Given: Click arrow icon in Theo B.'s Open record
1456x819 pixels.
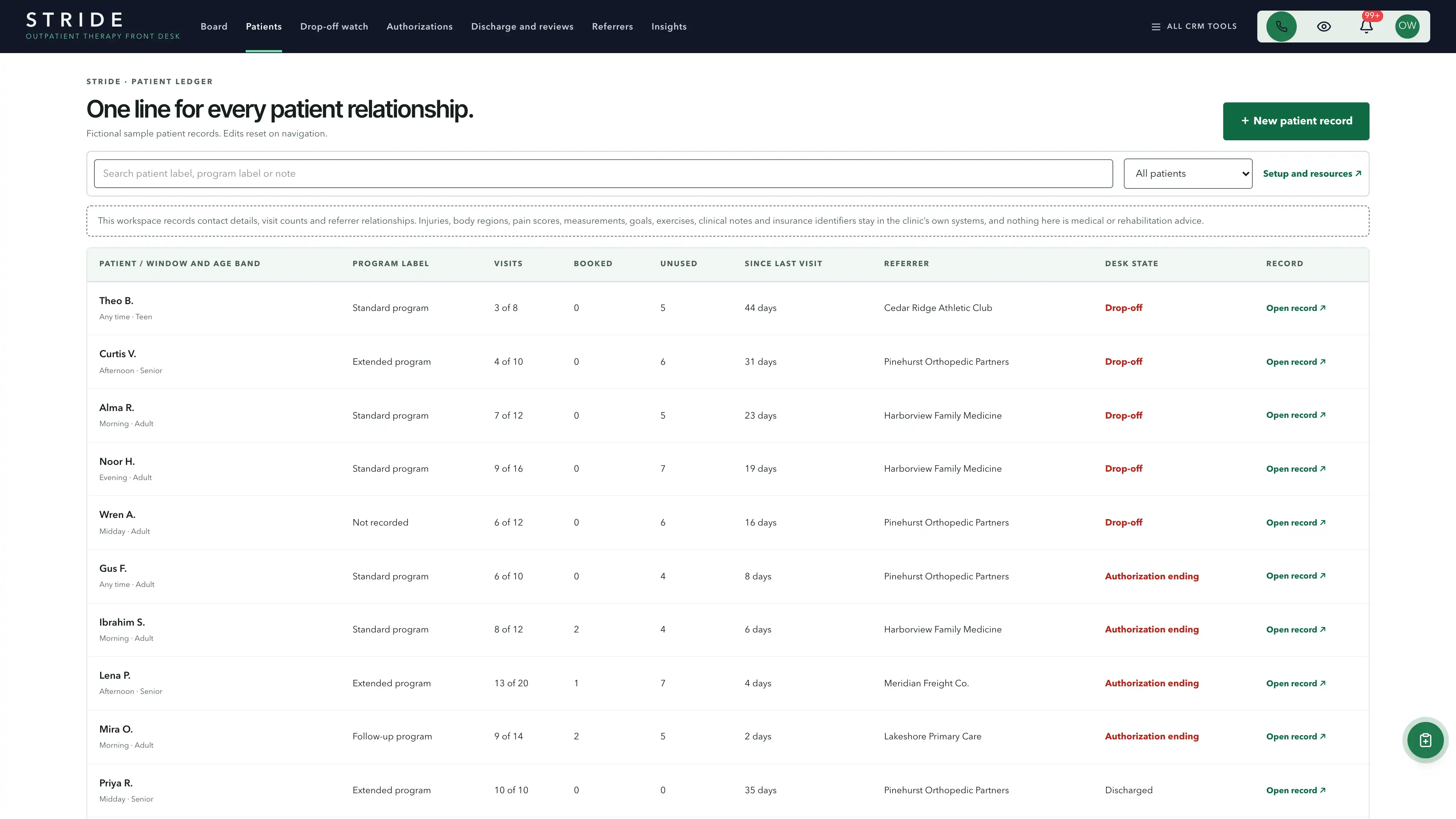Looking at the screenshot, I should [1323, 308].
